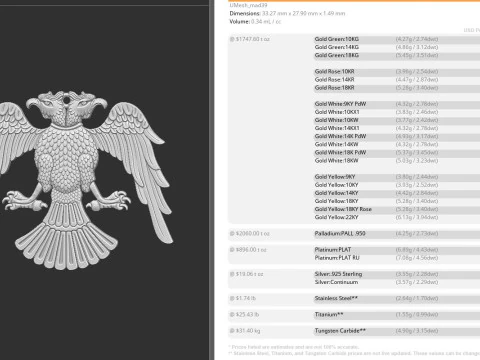The image size is (480, 360).
Task: Click the palladium spot price $2060.00 t oz
Action: tap(250, 234)
